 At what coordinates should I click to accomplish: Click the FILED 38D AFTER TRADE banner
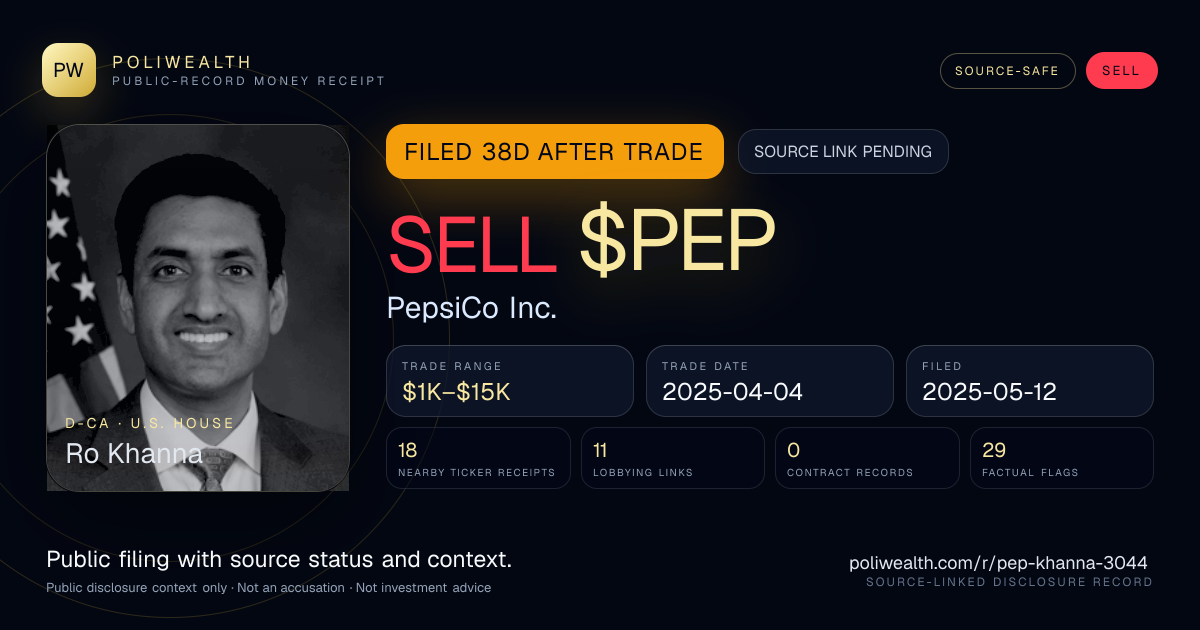click(x=554, y=152)
